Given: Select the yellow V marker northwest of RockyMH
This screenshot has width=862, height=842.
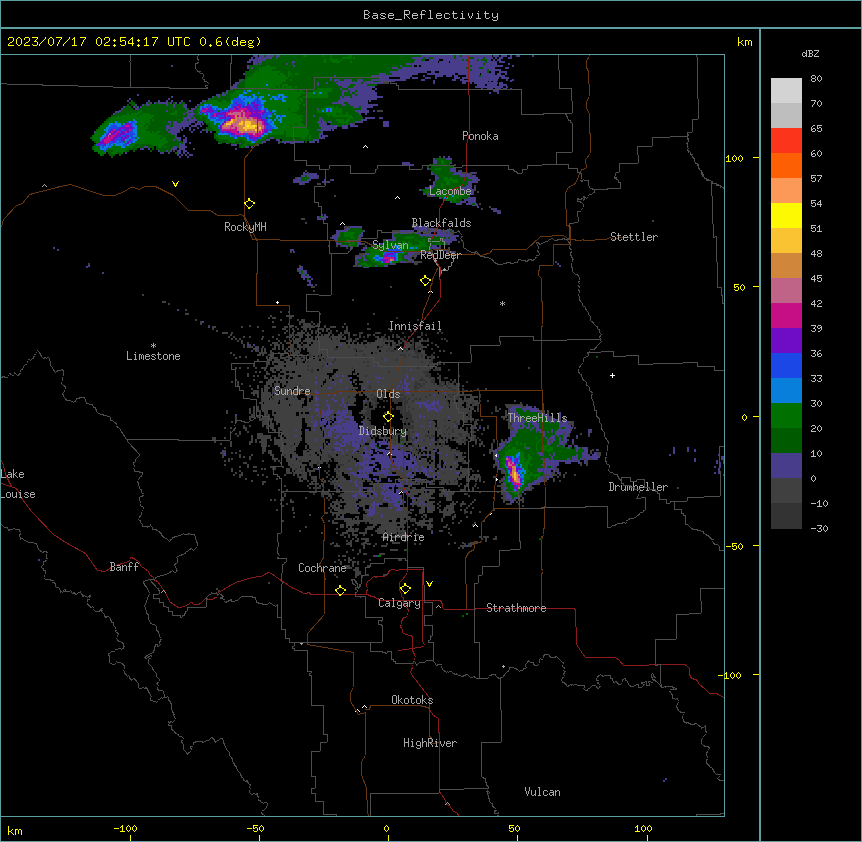Looking at the screenshot, I should coord(175,184).
